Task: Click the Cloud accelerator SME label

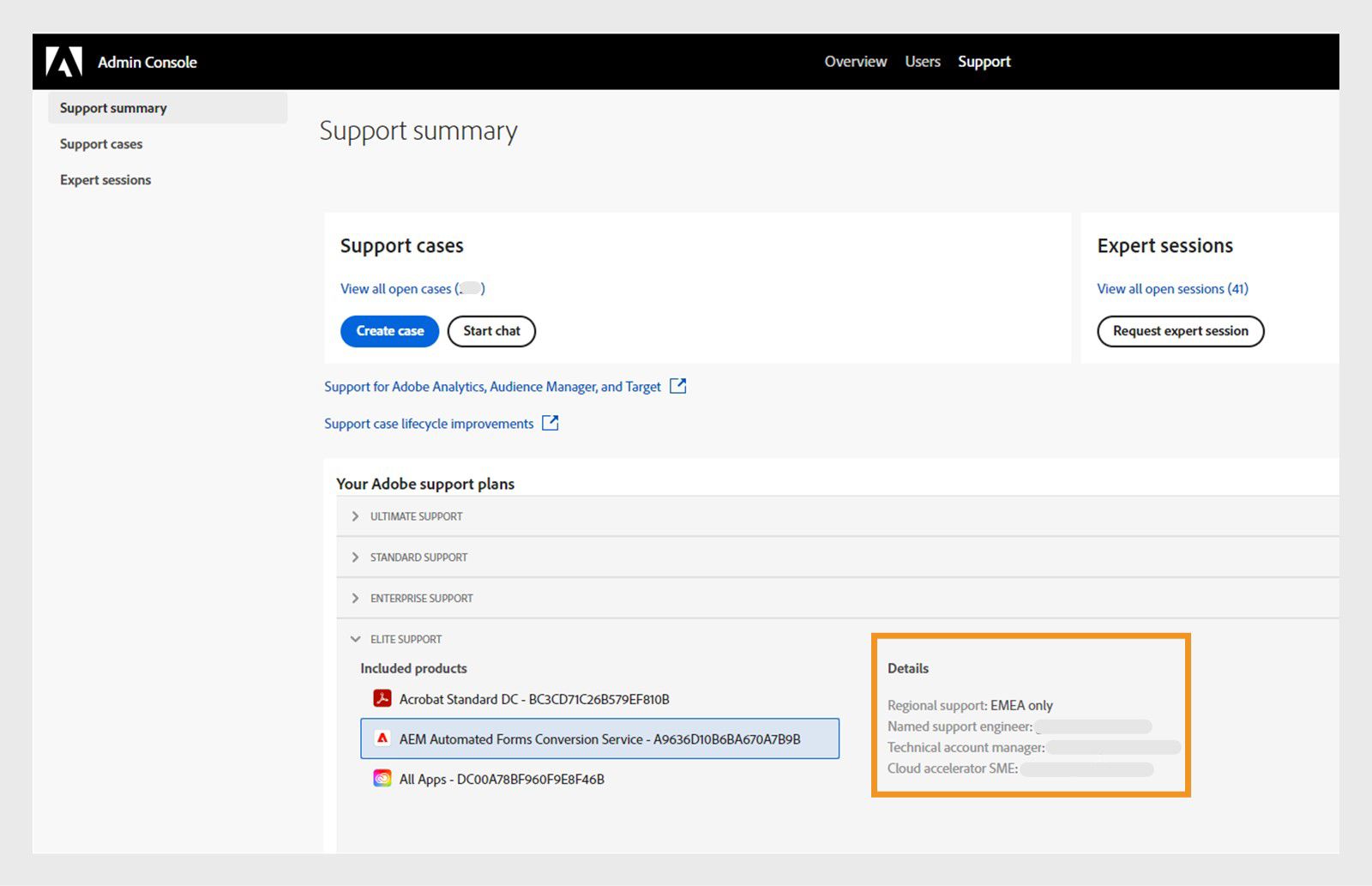Action: 953,768
